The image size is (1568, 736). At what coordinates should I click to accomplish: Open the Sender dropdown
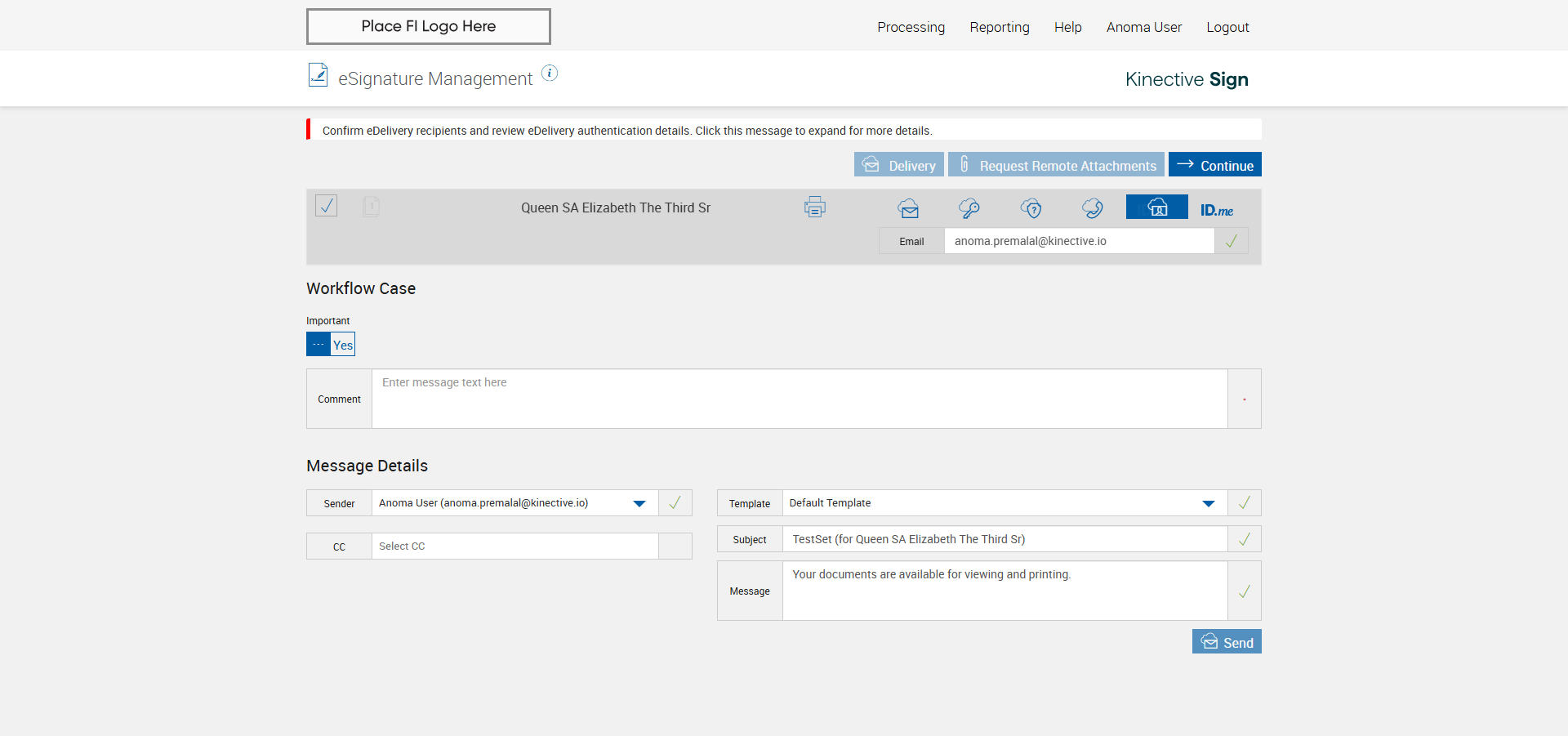coord(639,503)
